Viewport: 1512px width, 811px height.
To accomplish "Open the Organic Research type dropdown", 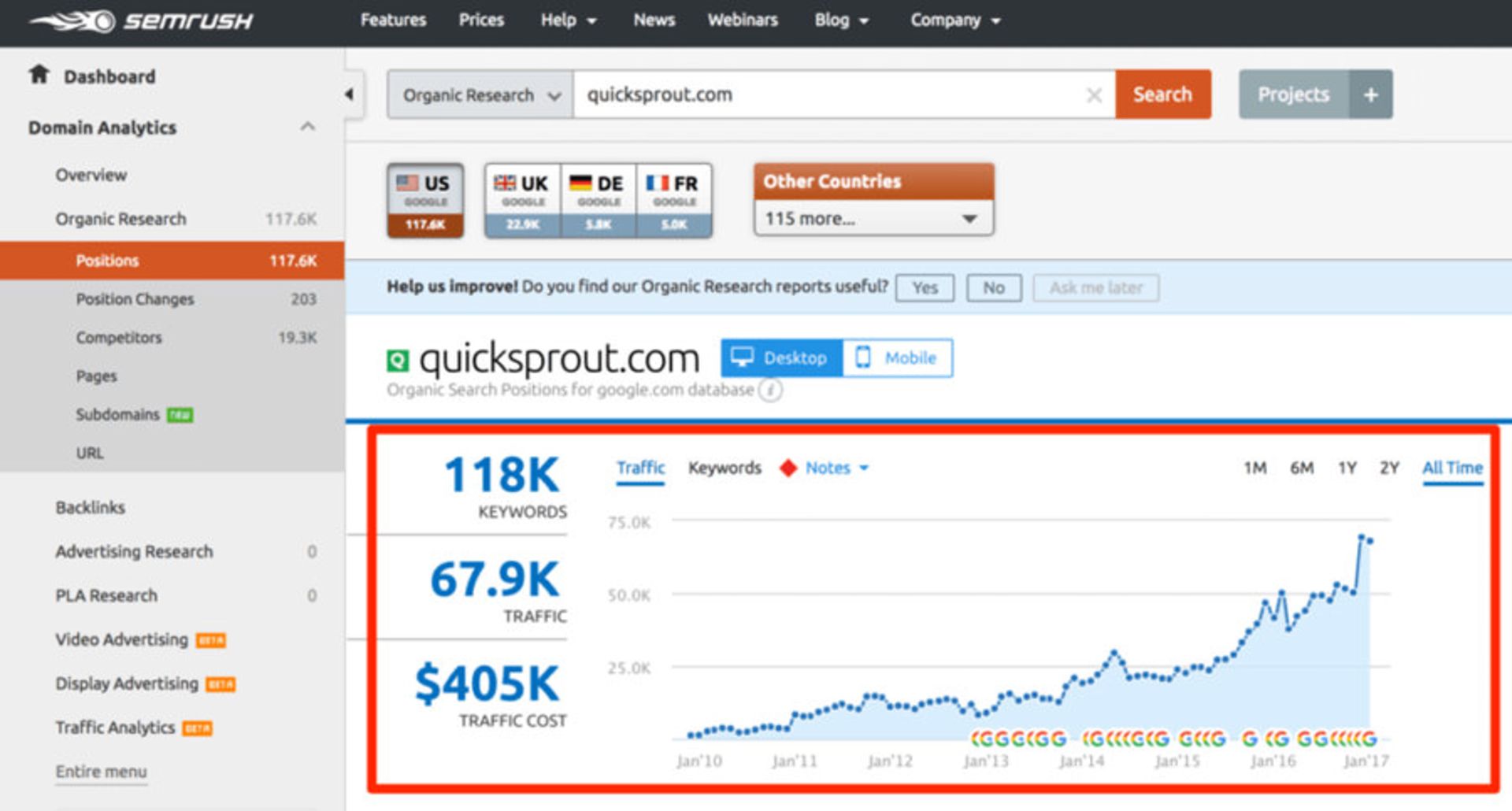I will 480,95.
